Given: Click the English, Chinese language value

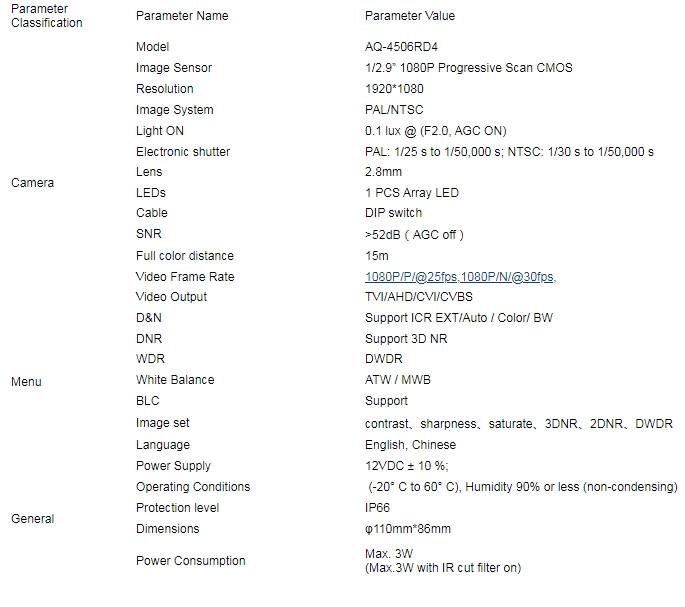Looking at the screenshot, I should (x=410, y=445).
